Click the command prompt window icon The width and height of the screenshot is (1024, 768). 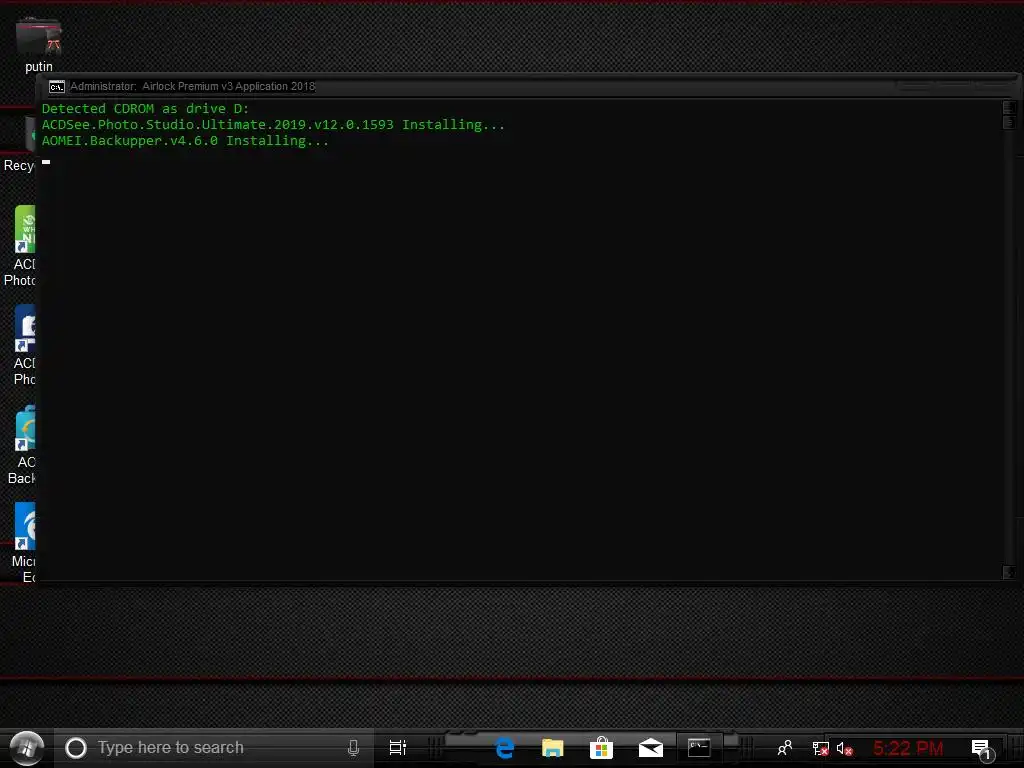(x=57, y=86)
